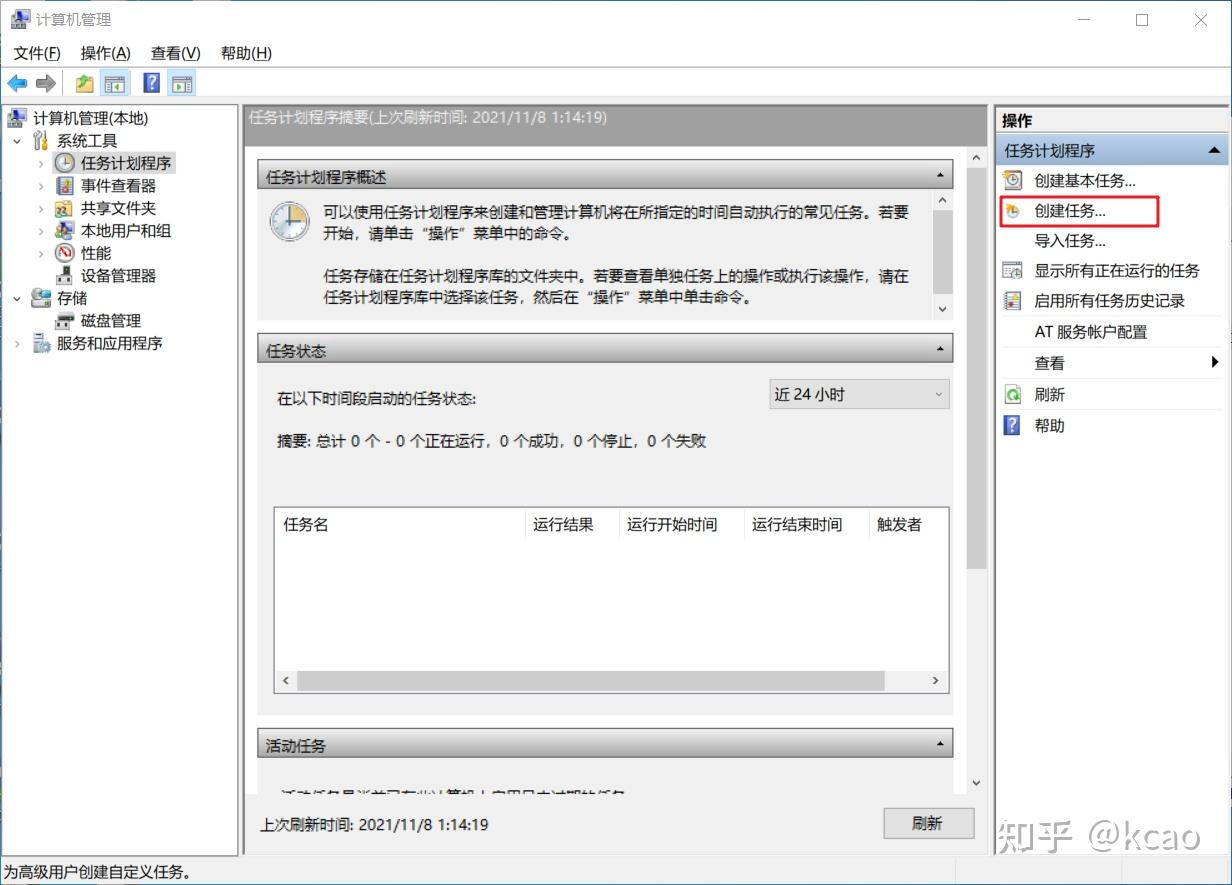Expand the 事件查看器 tree node
Image resolution: width=1232 pixels, height=885 pixels.
(x=41, y=186)
